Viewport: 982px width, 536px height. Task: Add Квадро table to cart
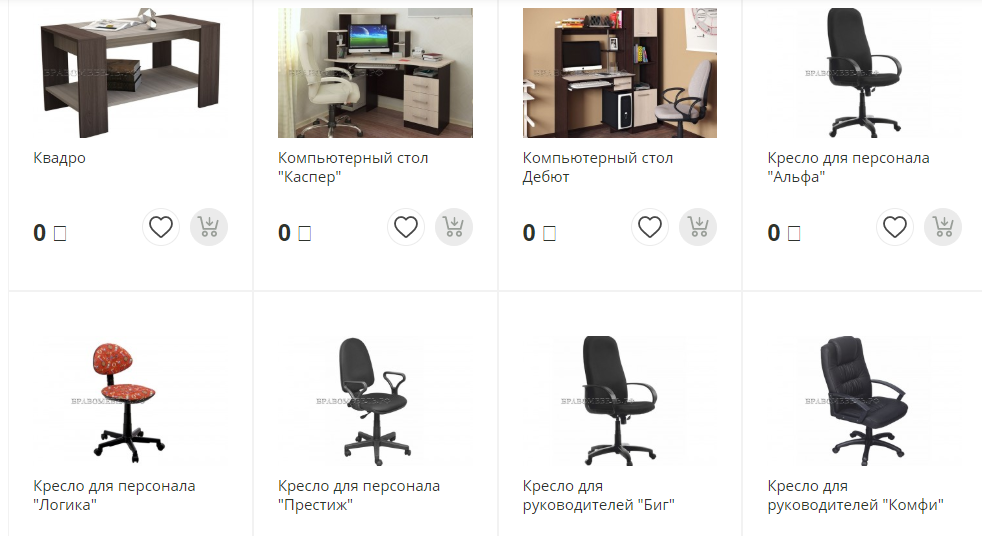point(209,227)
